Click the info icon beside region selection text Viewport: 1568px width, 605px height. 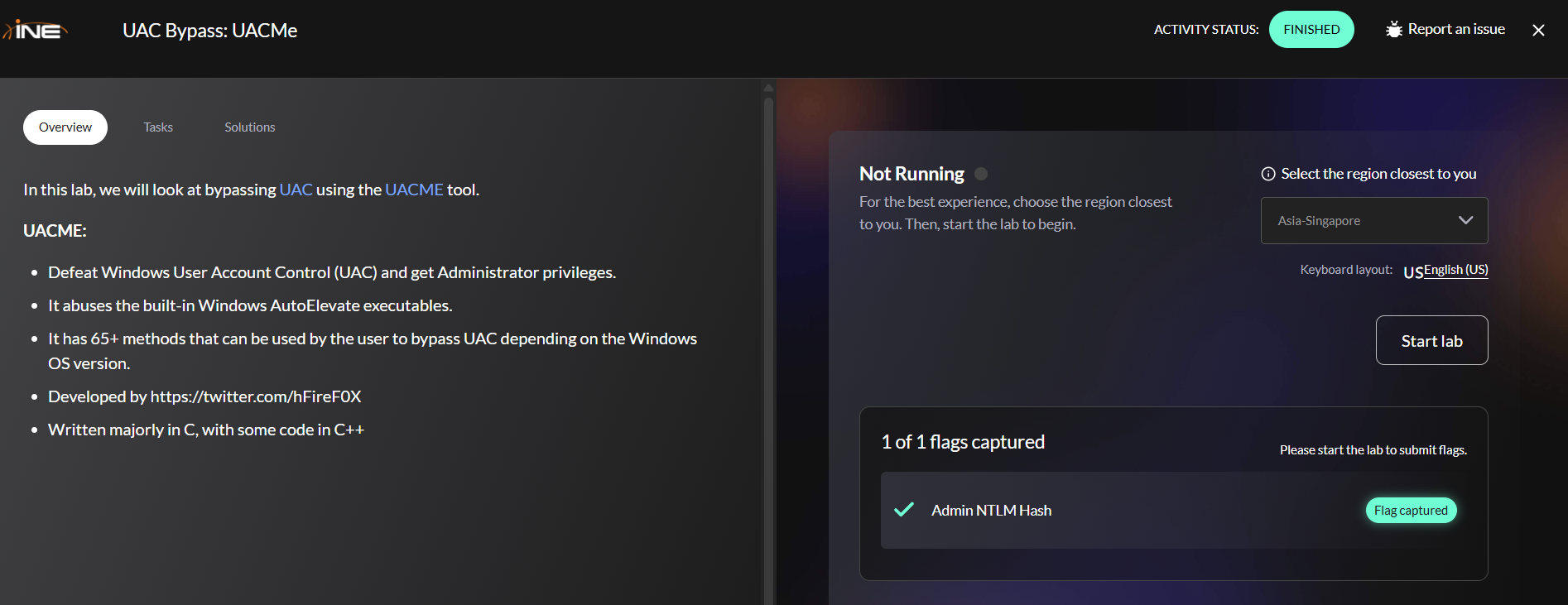pos(1267,174)
